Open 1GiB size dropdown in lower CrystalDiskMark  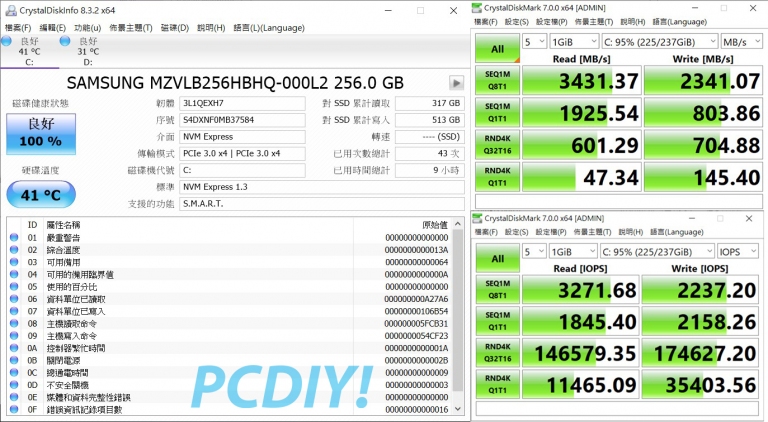(573, 252)
